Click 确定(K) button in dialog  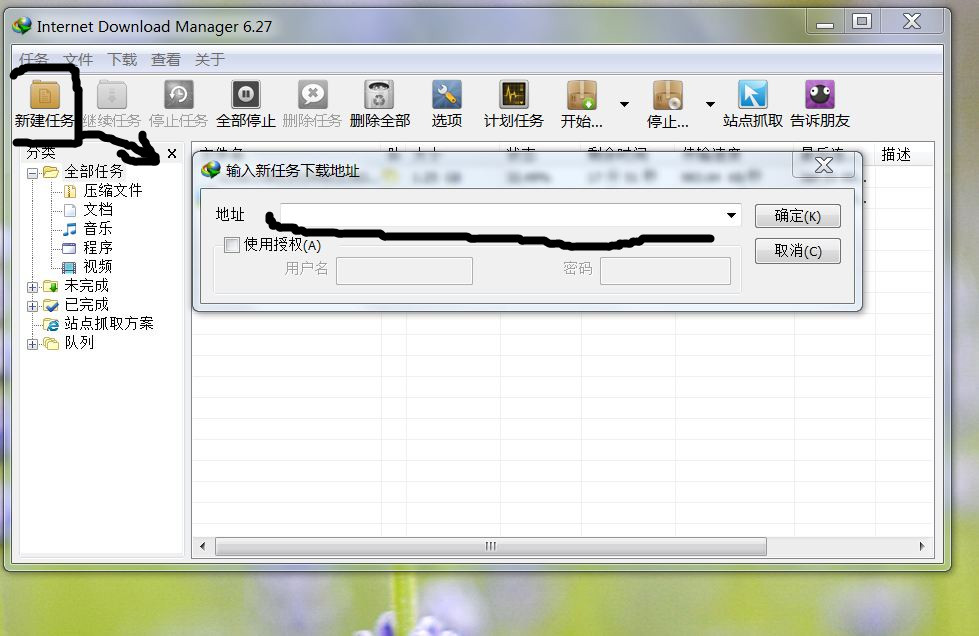[x=797, y=216]
